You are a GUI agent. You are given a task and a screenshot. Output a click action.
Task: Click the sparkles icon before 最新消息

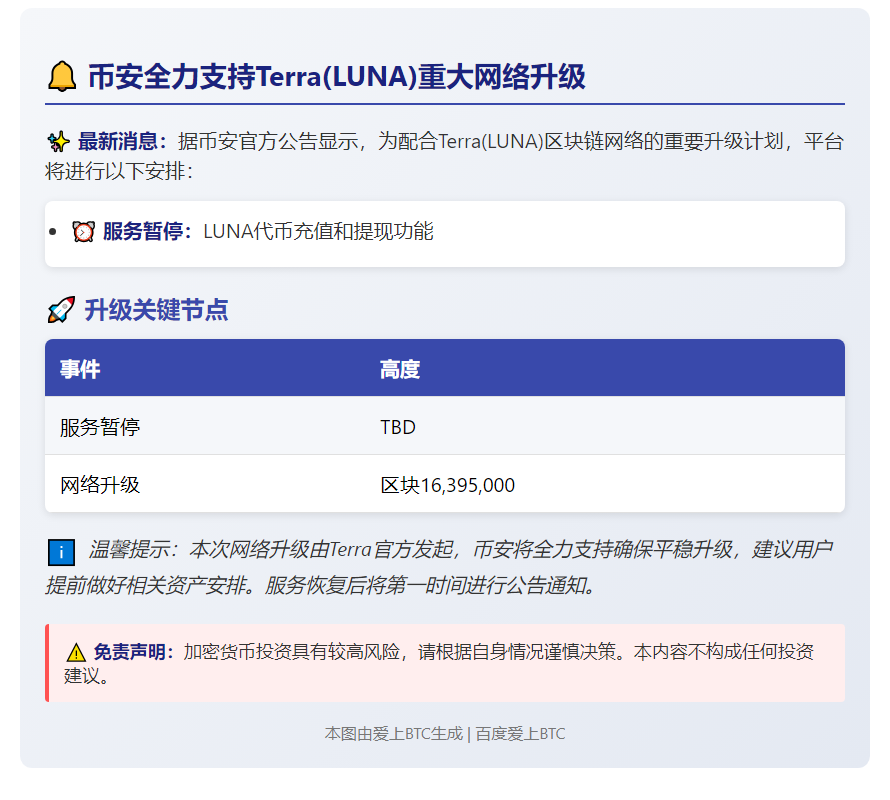coord(58,141)
